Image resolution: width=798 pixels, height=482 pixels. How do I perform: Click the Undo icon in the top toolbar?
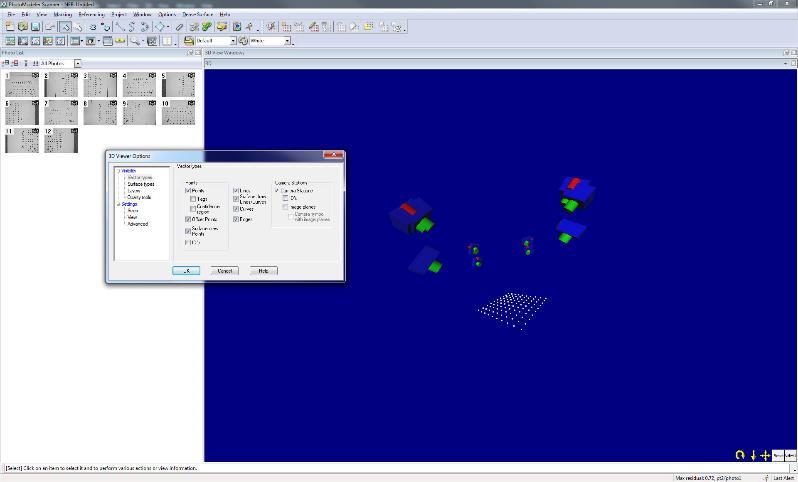click(x=93, y=26)
